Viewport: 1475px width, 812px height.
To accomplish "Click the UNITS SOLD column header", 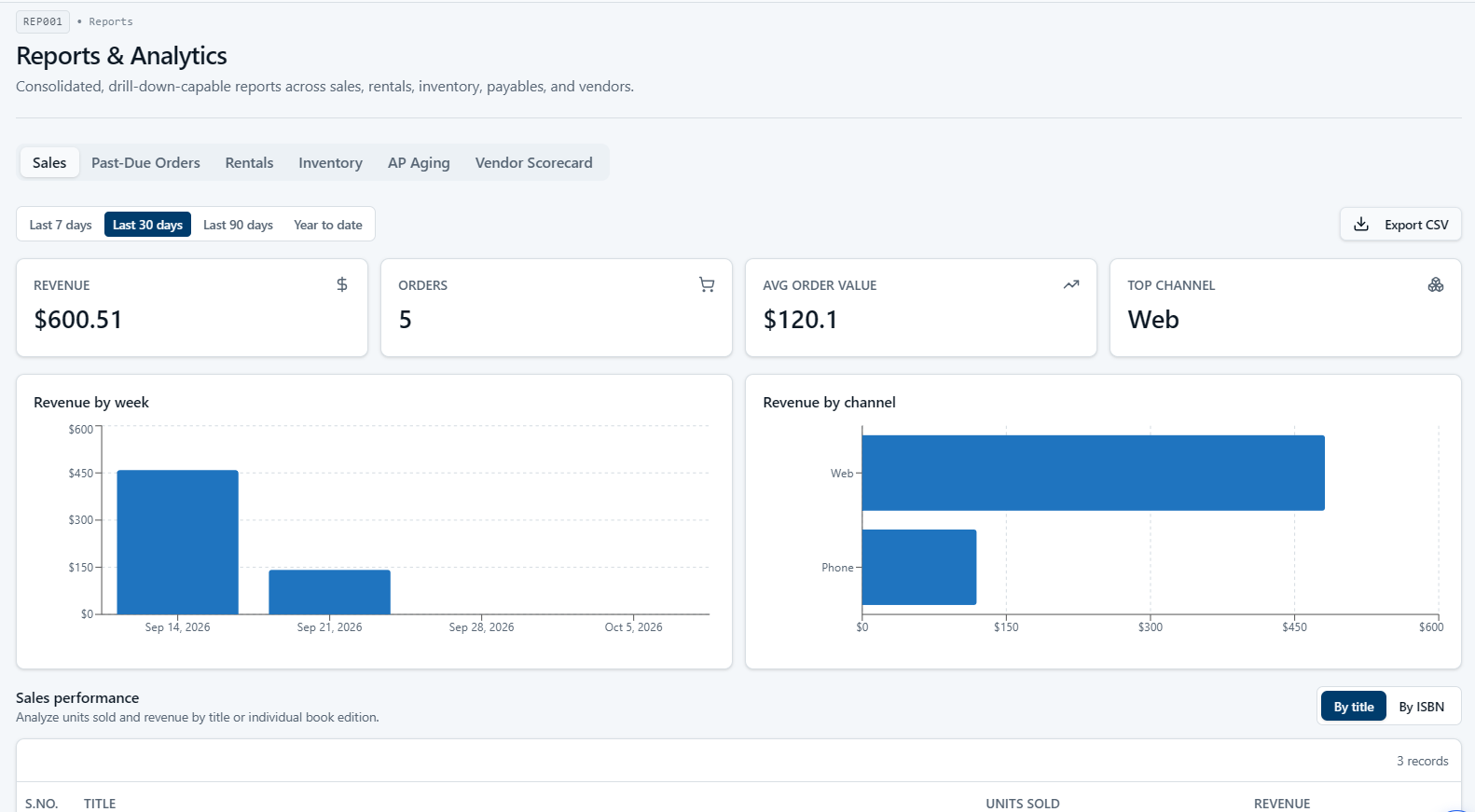I will (1023, 804).
